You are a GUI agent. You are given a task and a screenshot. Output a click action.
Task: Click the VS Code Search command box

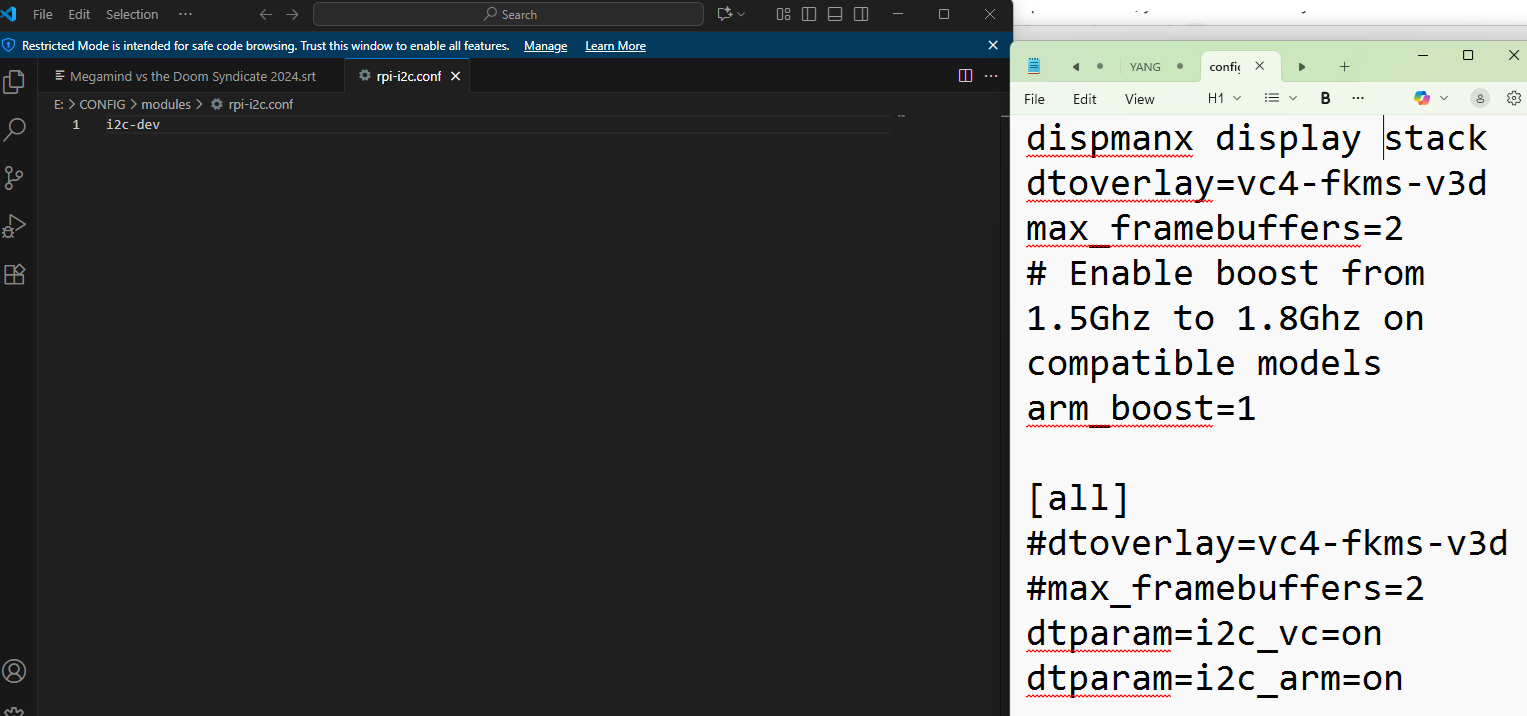[x=508, y=14]
